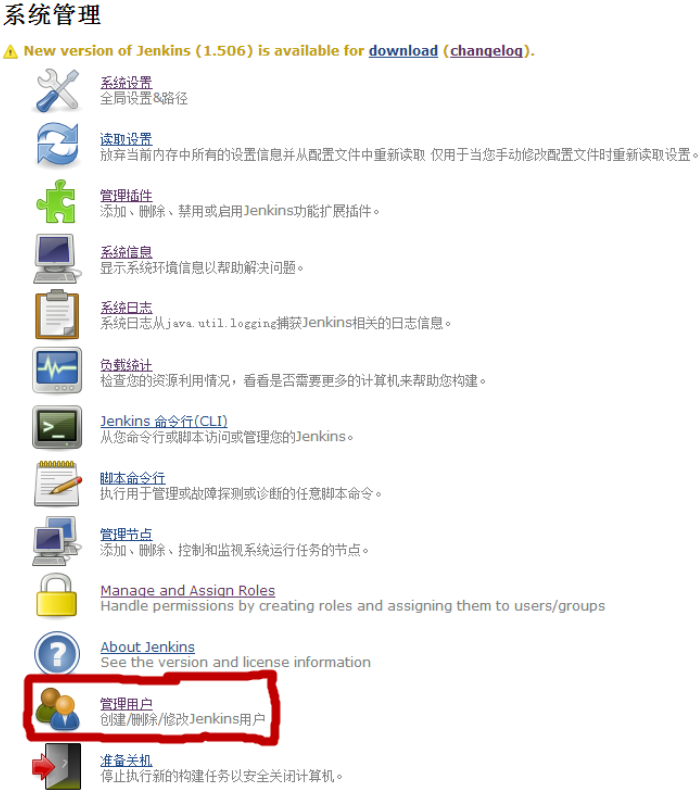This screenshot has height=796, width=700.
Task: Click the two users manage users icon
Action: click(x=57, y=709)
